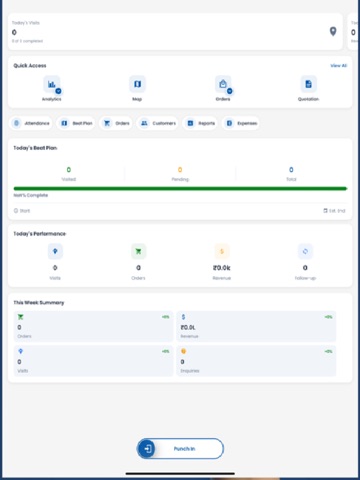Tap the Visited count in Beat Plan
Screen dimensions: 360x480
point(69,170)
